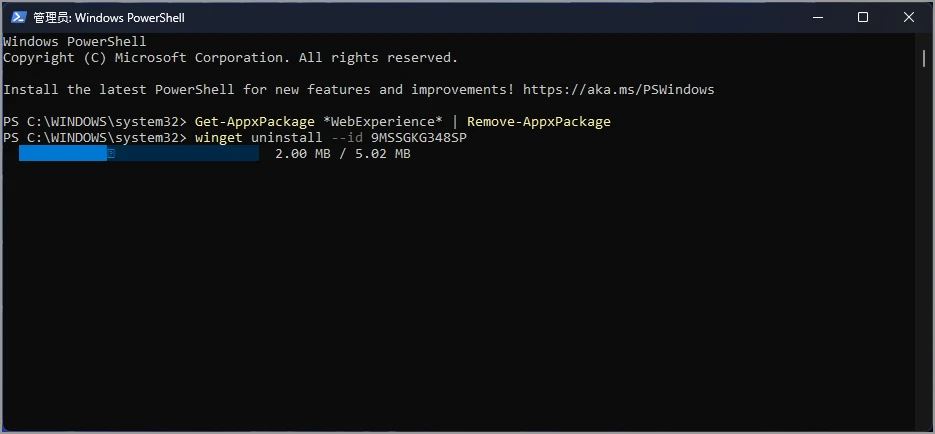Viewport: 935px width, 434px height.
Task: Click the Copyright Microsoft Corporation line
Action: coord(230,58)
